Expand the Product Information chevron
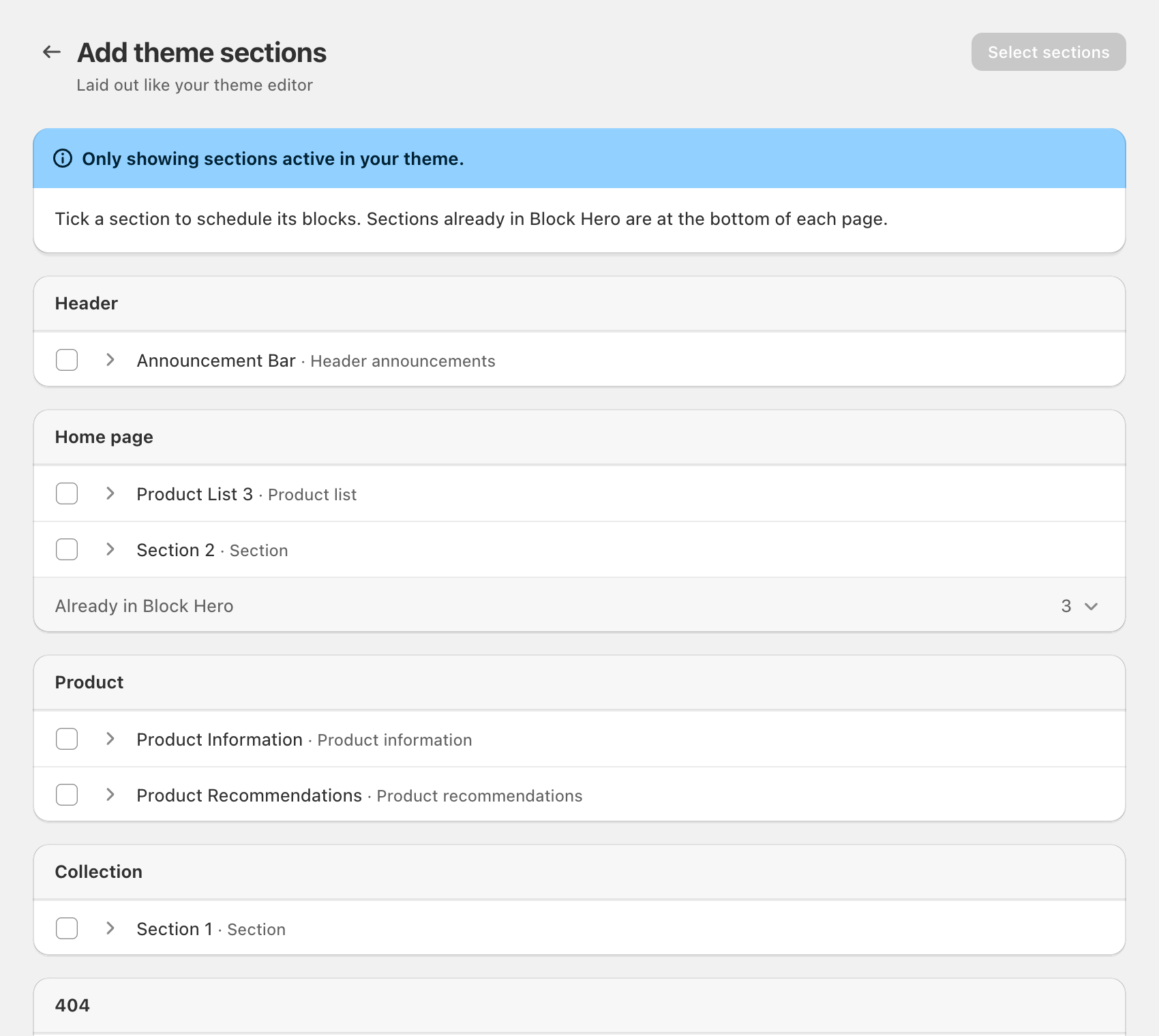Screen dimensions: 1159x1036 coord(110,739)
